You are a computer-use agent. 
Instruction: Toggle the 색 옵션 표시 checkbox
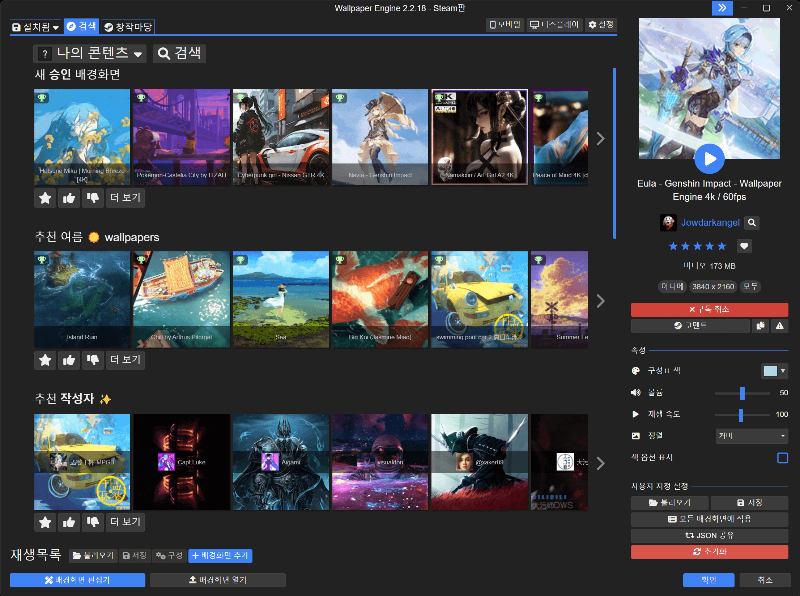[782, 458]
